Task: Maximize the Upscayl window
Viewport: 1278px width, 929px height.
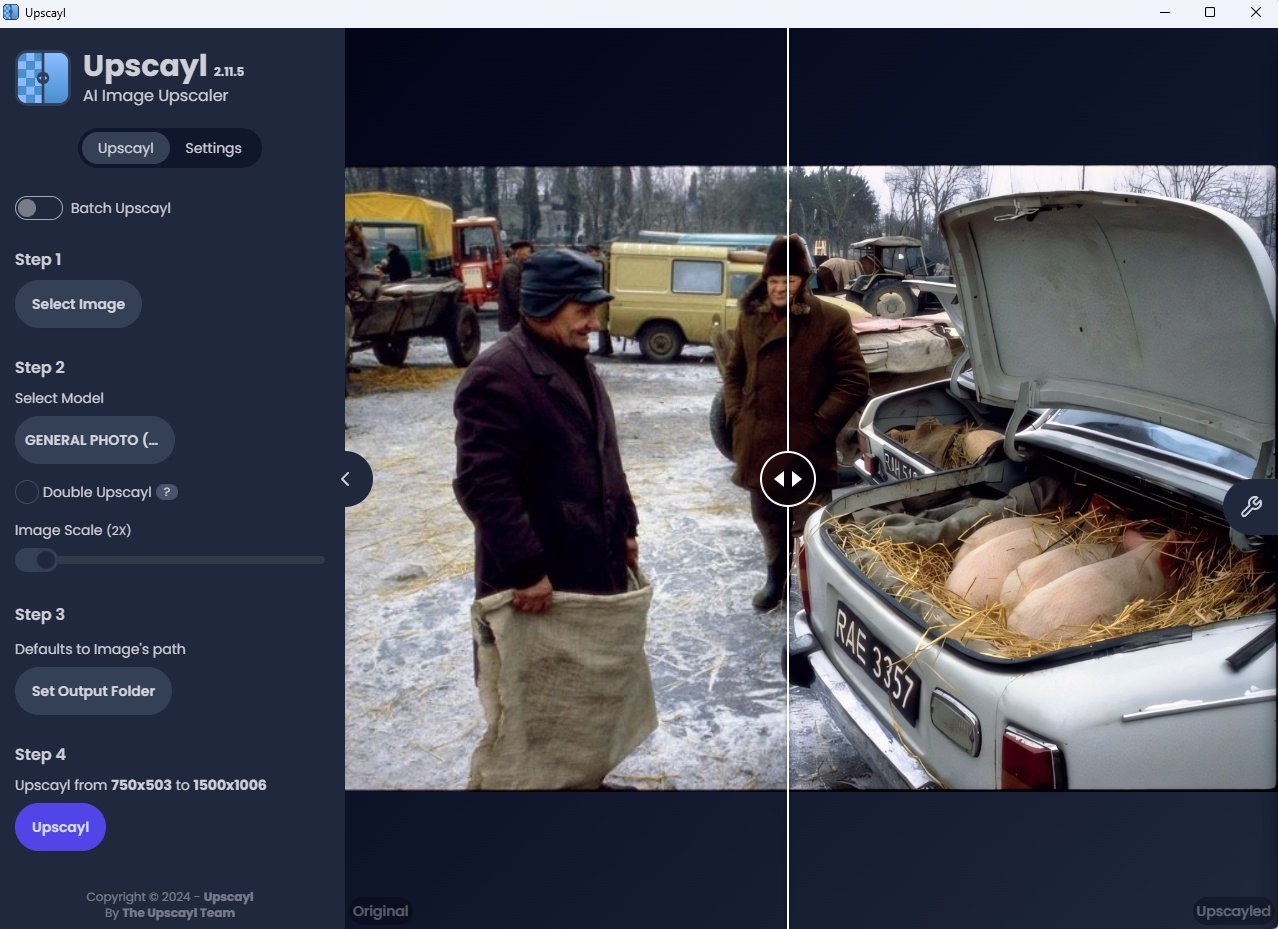Action: pos(1209,12)
